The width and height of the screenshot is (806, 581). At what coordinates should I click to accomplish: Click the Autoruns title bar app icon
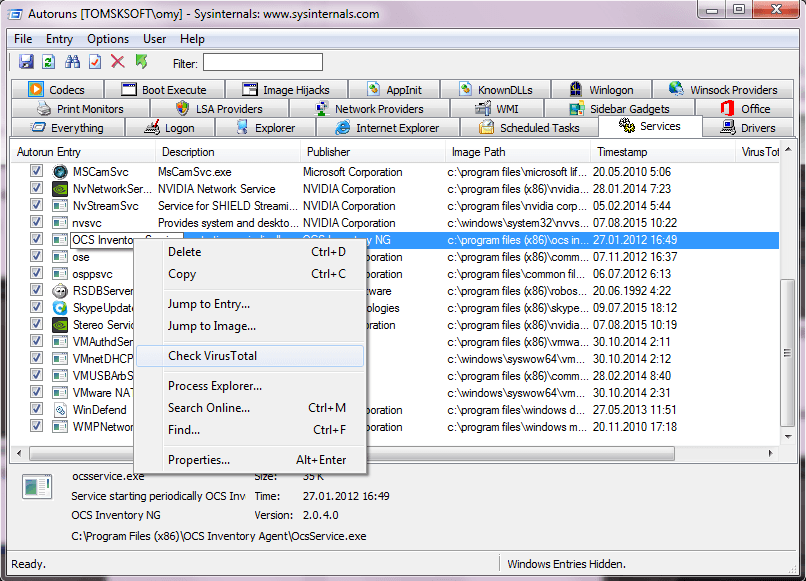click(15, 14)
